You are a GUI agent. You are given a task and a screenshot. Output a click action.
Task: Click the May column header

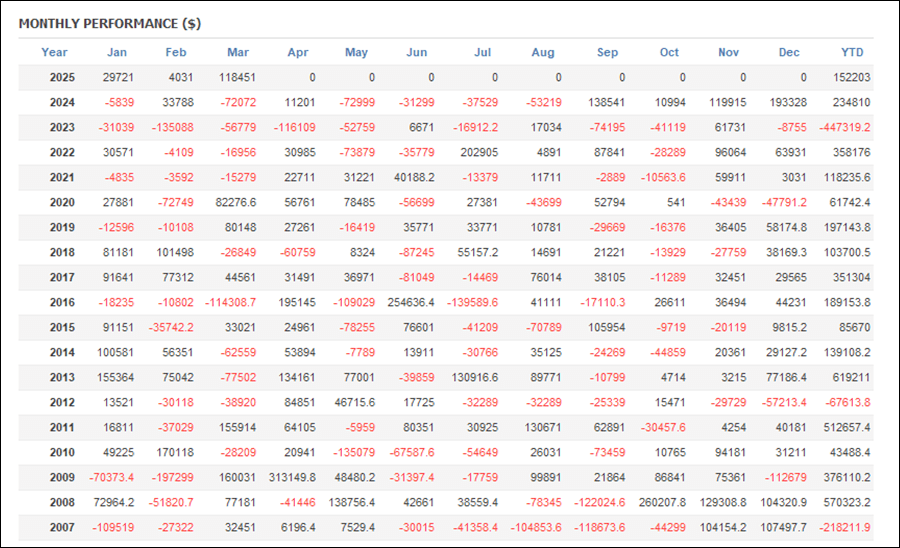[356, 52]
